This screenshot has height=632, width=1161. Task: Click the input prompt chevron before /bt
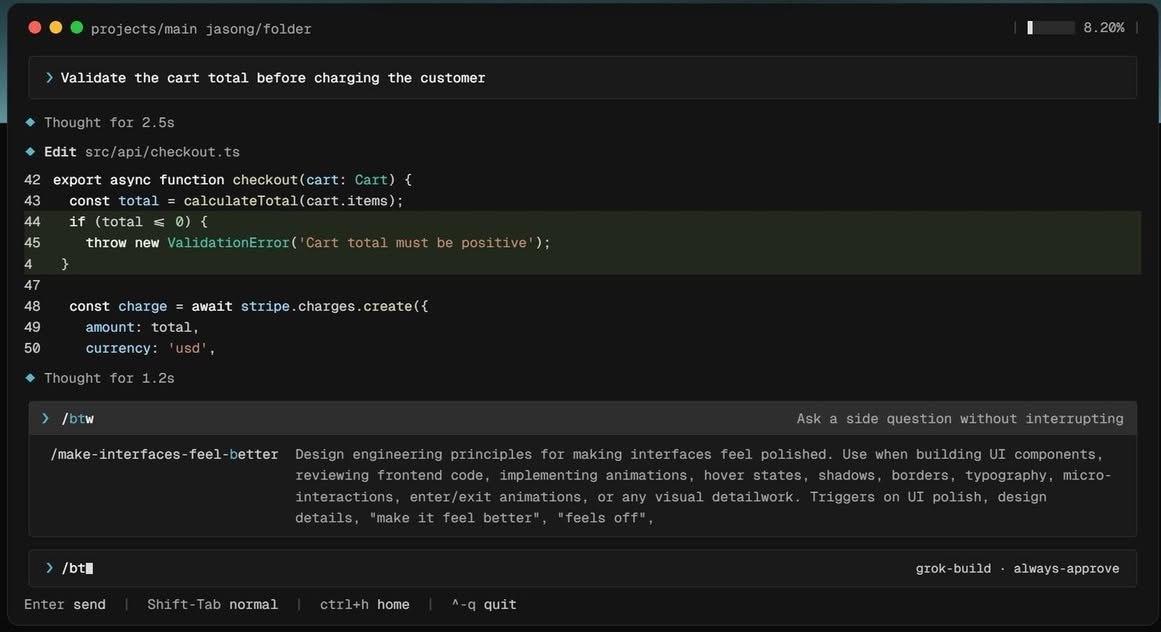[49, 568]
